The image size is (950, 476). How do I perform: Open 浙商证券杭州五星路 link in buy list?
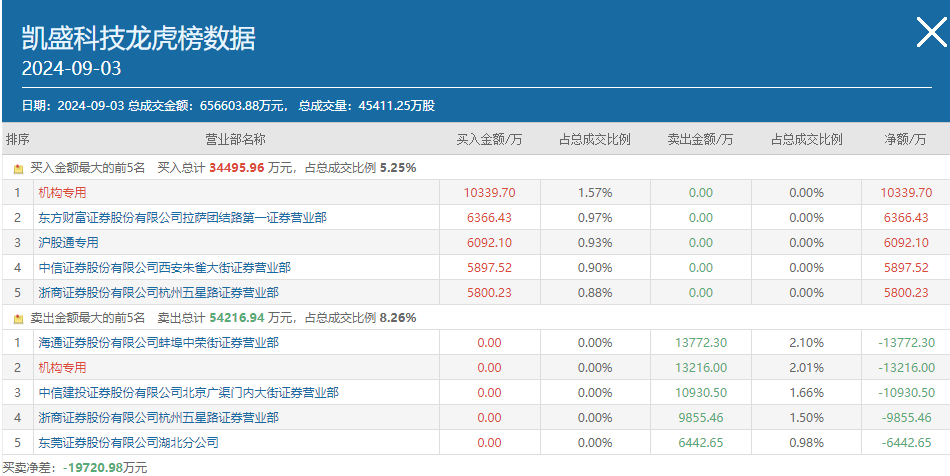tap(159, 293)
